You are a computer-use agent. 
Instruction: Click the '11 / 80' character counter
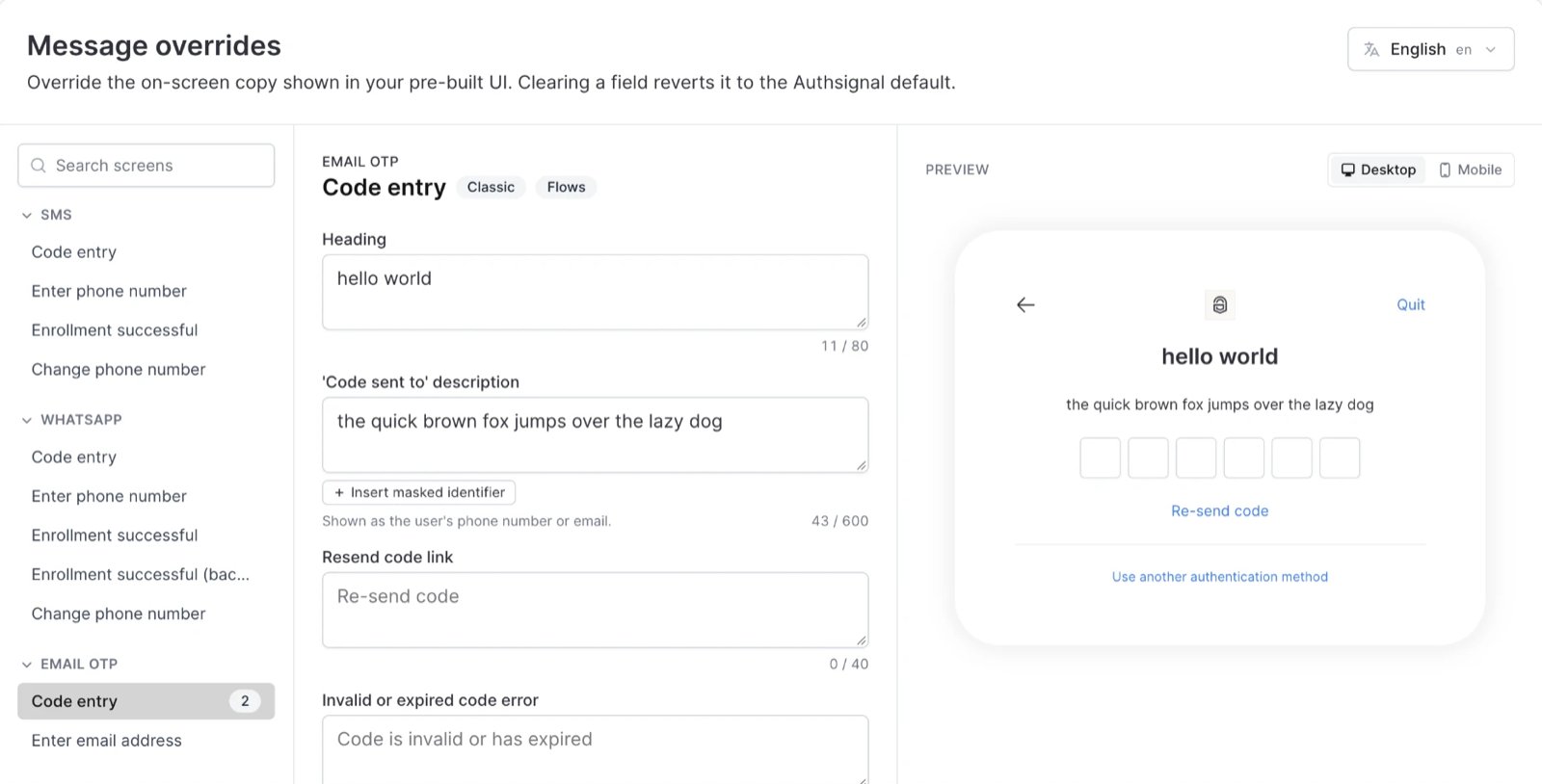[844, 346]
